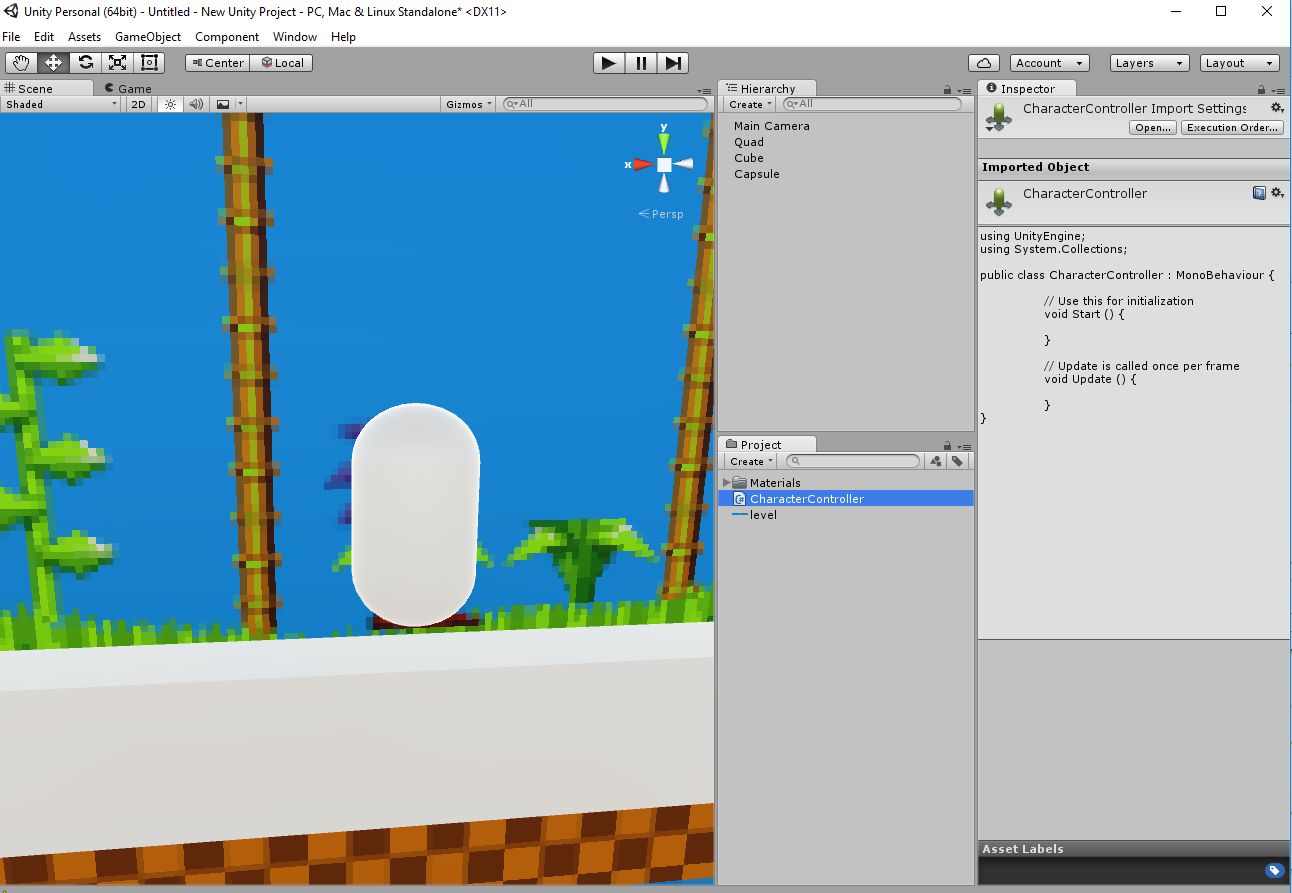This screenshot has width=1292, height=893.
Task: Open the GameObject menu
Action: (x=148, y=37)
